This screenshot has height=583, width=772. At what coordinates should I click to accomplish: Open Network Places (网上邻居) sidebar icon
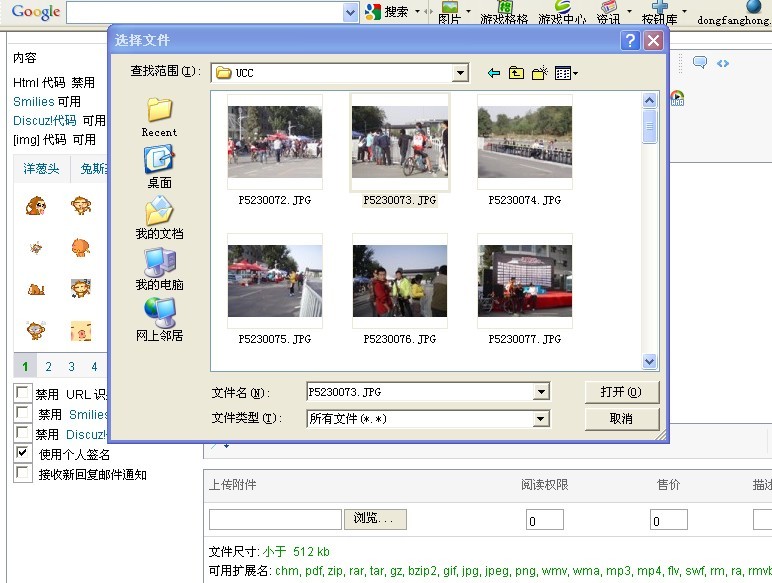159,319
